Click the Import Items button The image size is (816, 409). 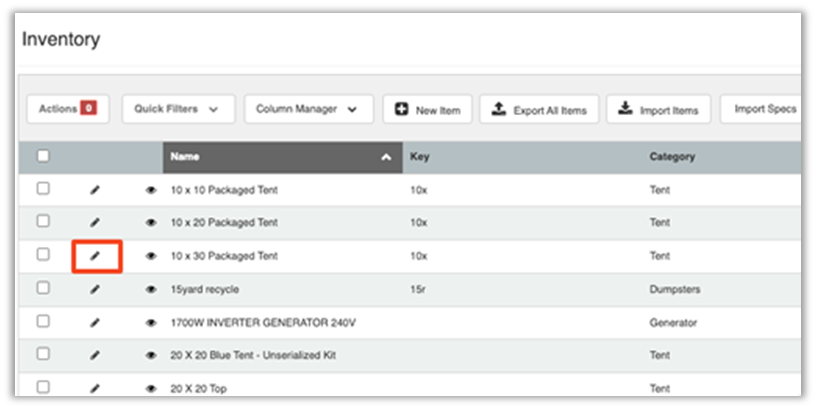tap(658, 110)
